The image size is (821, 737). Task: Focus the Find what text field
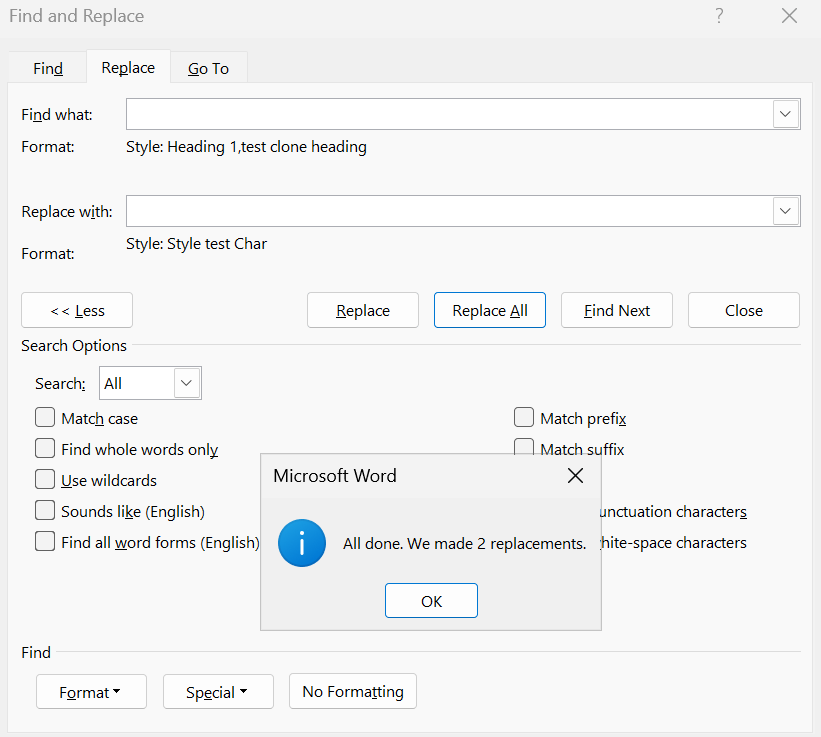(x=449, y=114)
